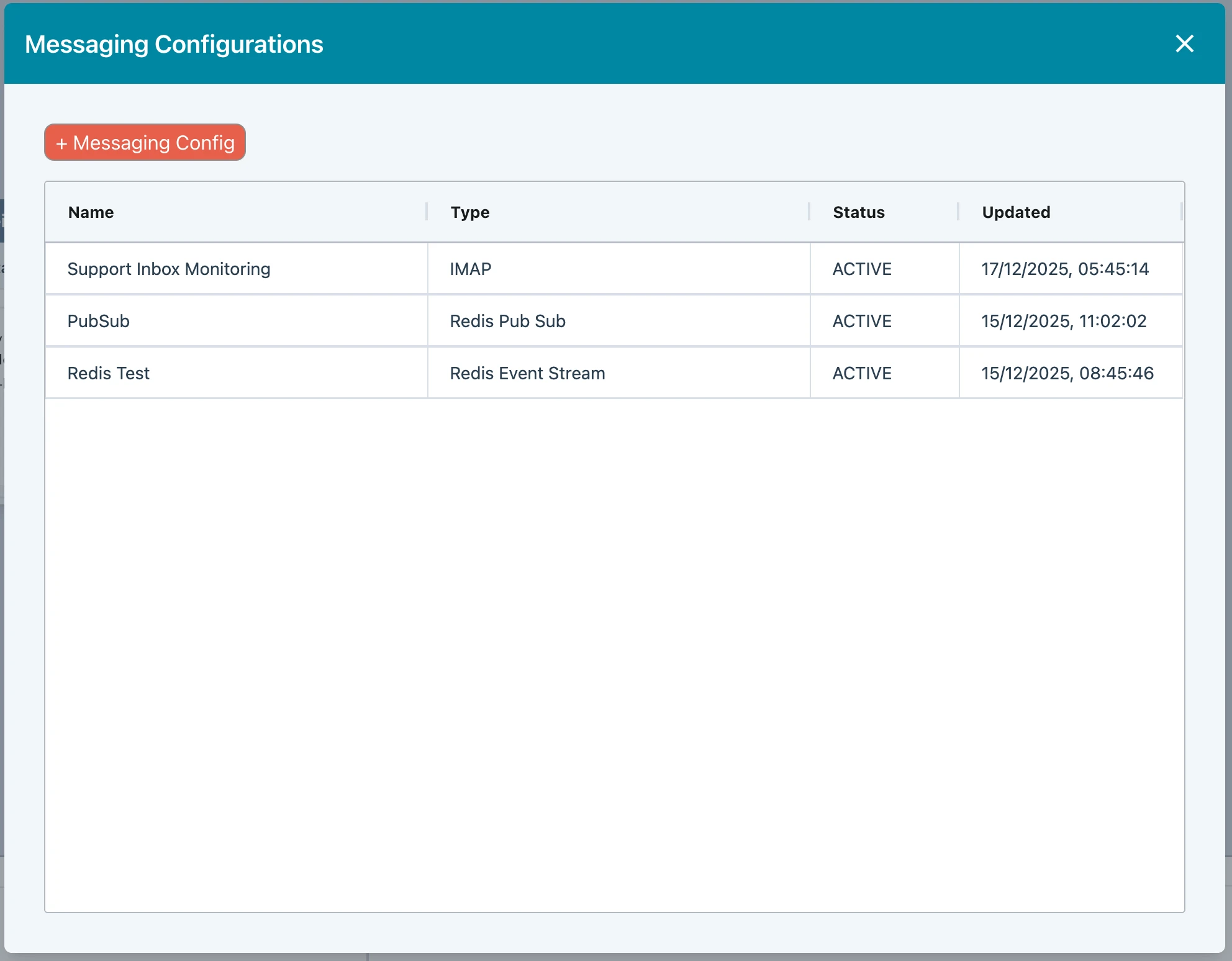The image size is (1232, 961).
Task: Select the PubSub configuration name
Action: (99, 321)
